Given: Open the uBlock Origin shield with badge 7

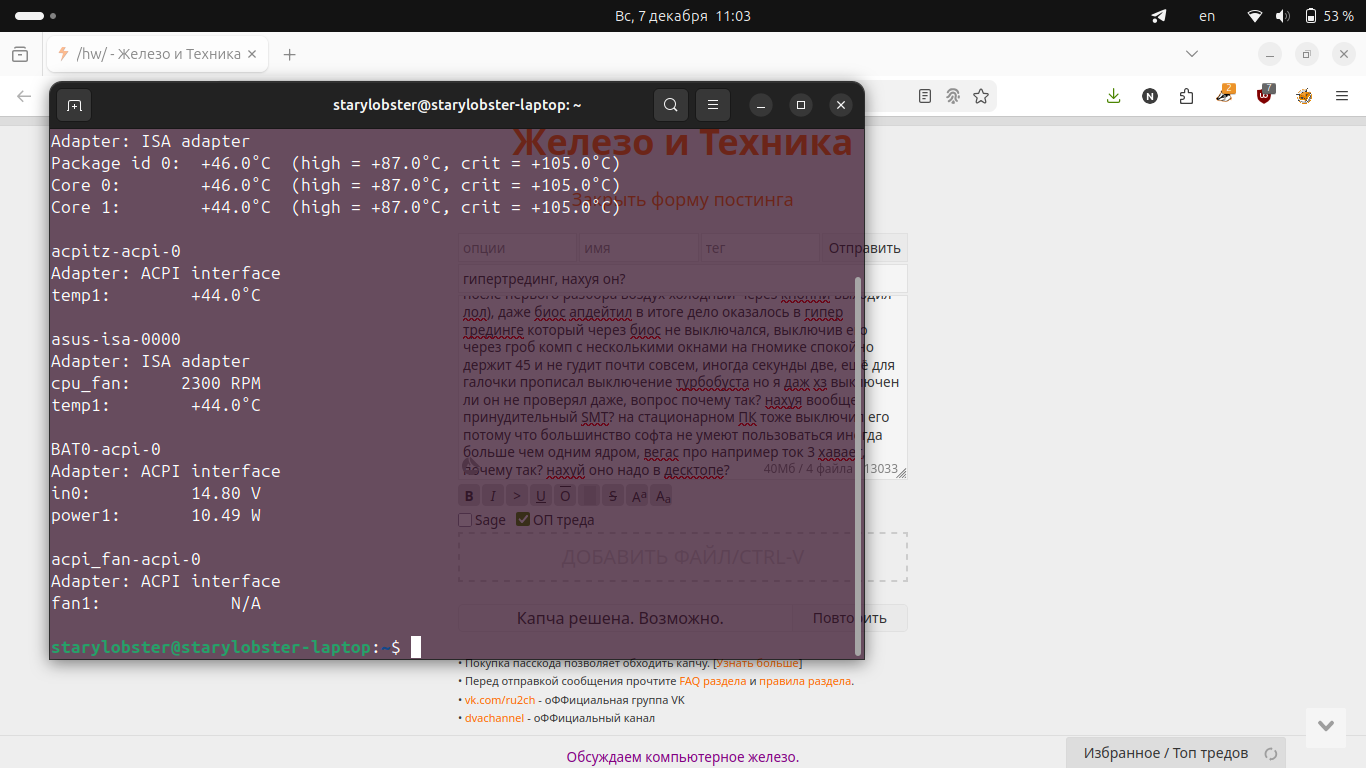Looking at the screenshot, I should pyautogui.click(x=1265, y=95).
